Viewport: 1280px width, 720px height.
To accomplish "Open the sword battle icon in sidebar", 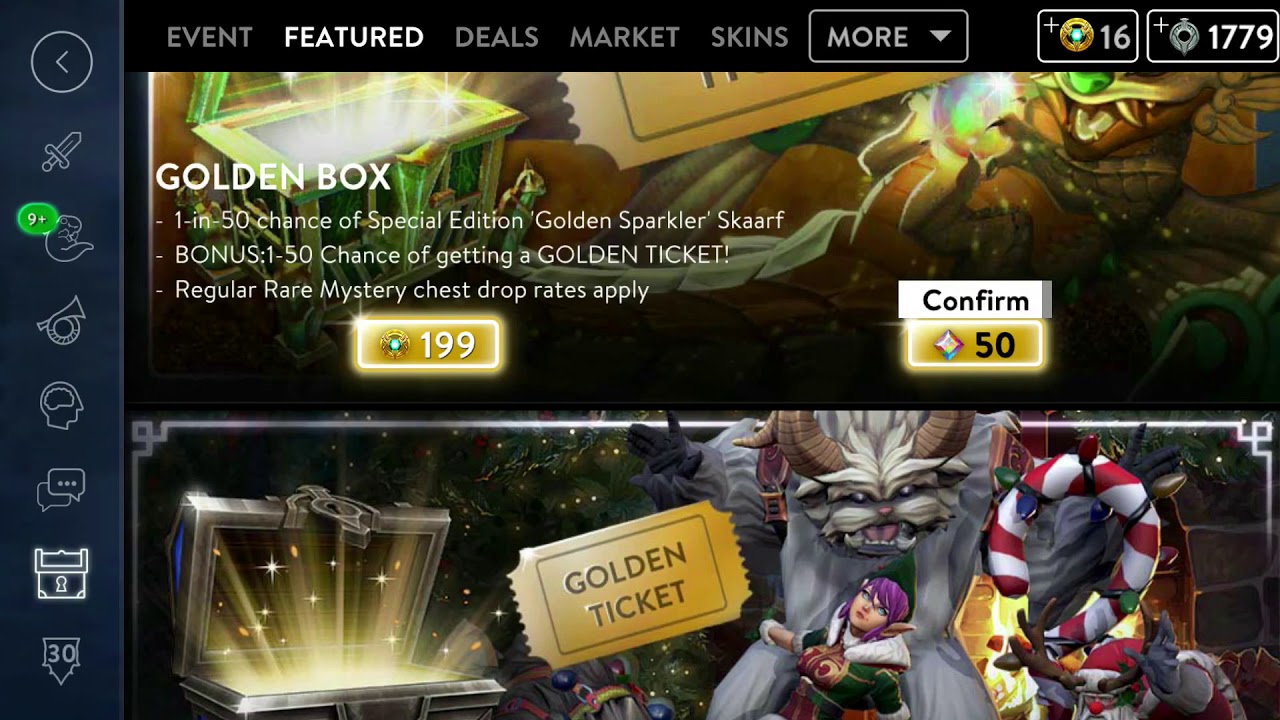I will click(x=61, y=153).
